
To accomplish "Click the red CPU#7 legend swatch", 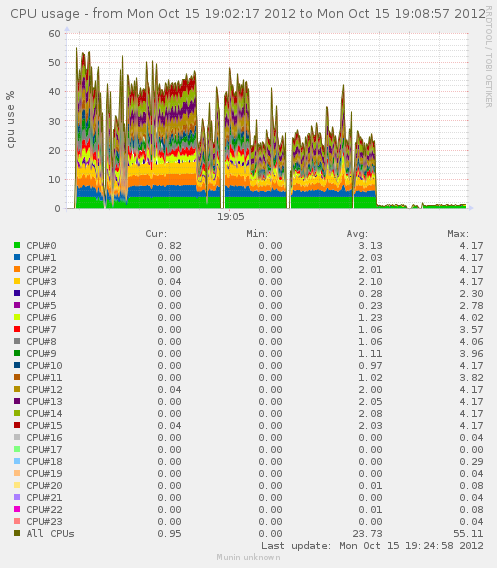I will [x=17, y=329].
